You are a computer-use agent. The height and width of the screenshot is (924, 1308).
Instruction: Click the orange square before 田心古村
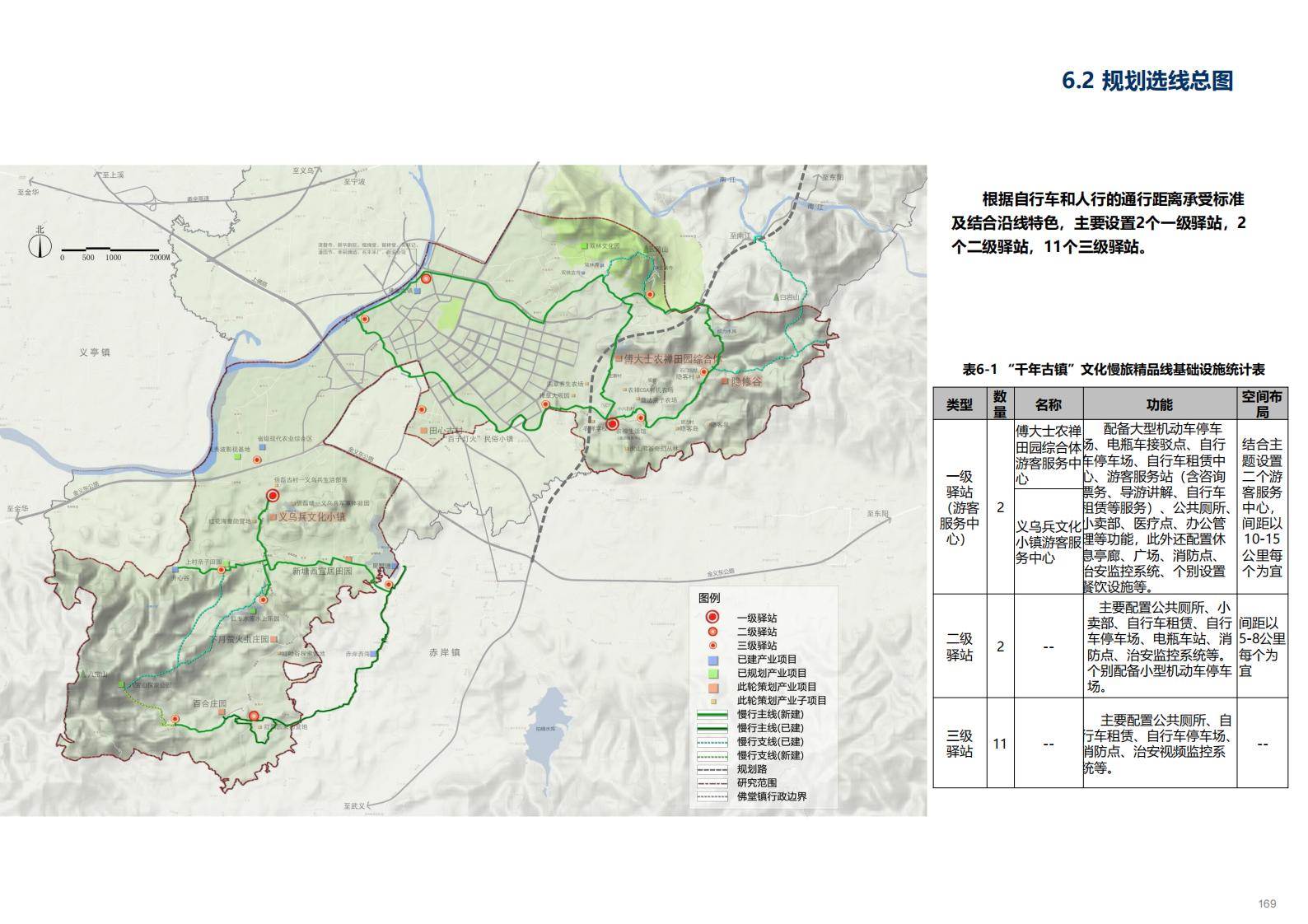[424, 431]
